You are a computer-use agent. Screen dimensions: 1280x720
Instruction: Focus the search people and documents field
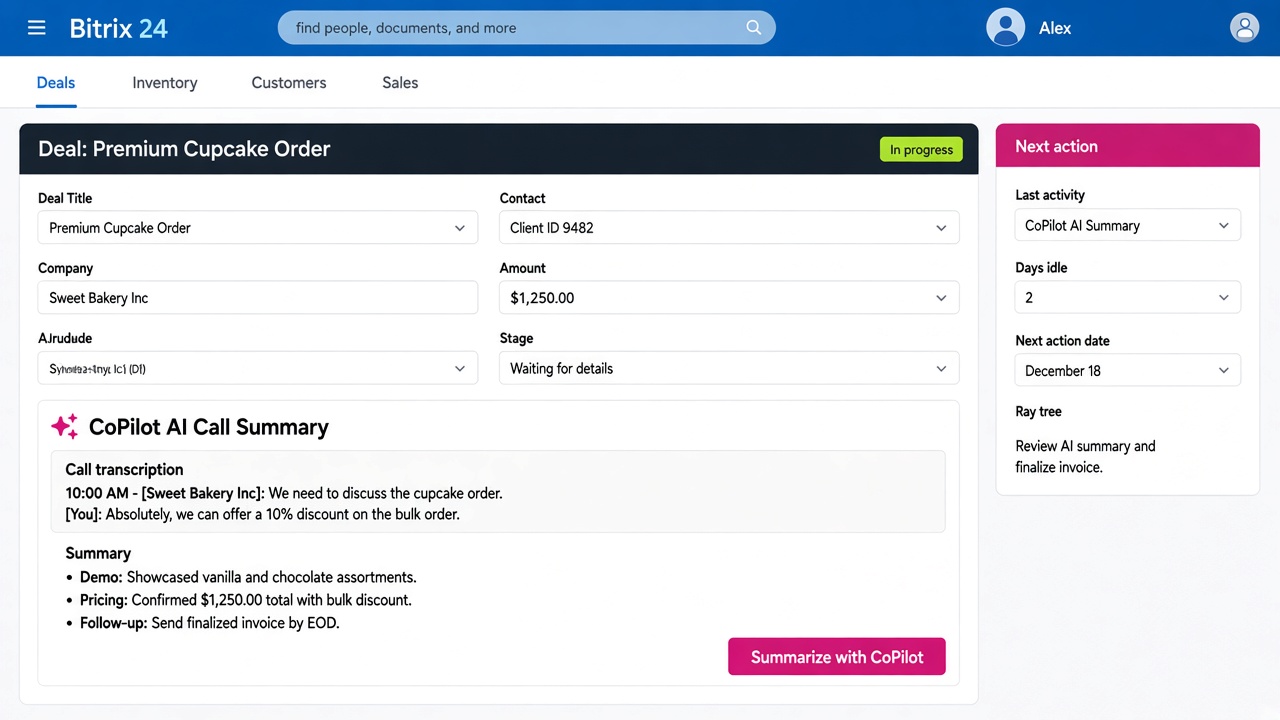coord(527,28)
